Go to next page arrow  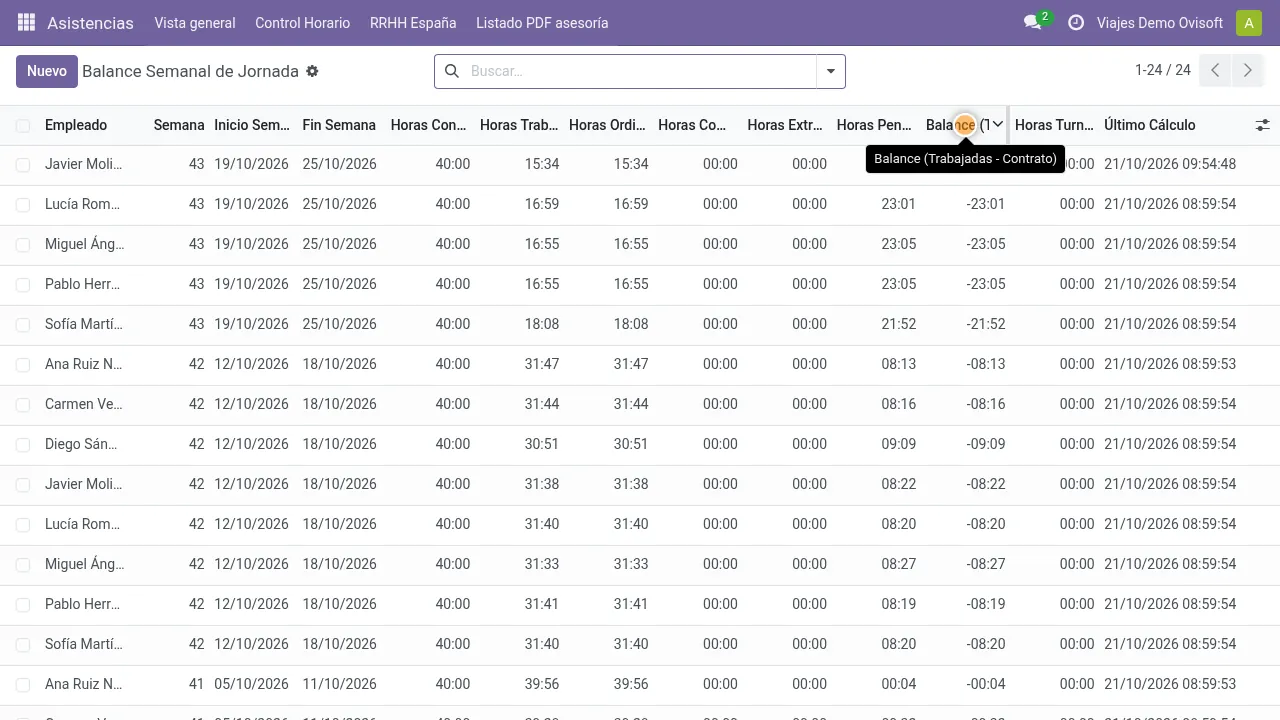tap(1247, 70)
